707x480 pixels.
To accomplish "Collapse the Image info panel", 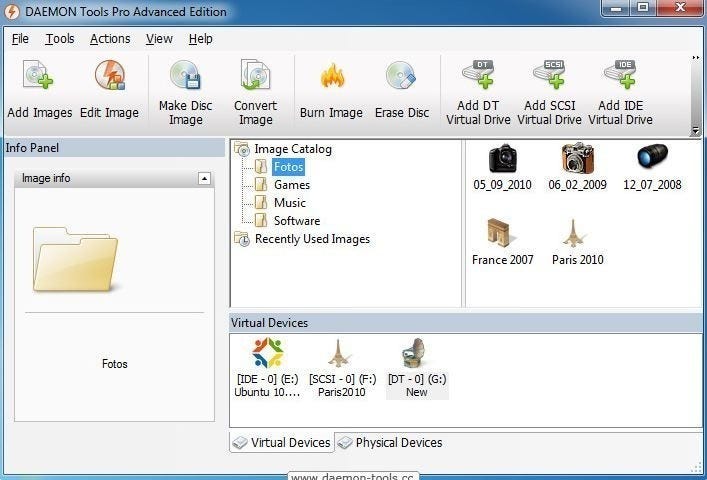I will point(204,178).
